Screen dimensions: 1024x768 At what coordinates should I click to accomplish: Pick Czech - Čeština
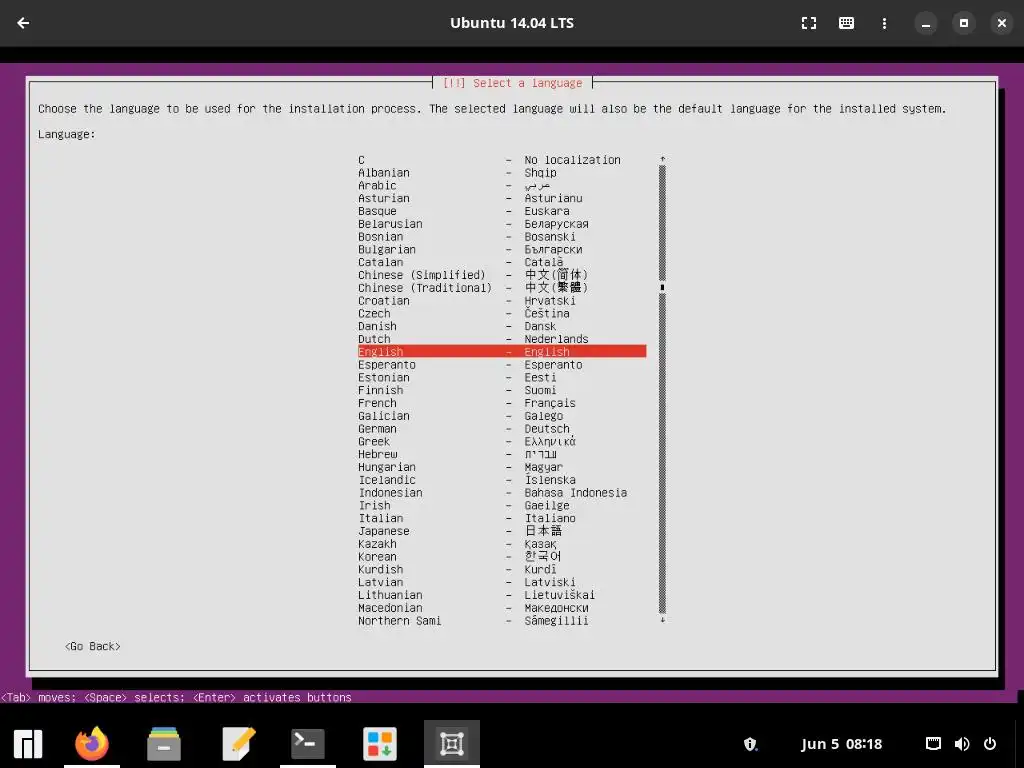[x=502, y=313]
